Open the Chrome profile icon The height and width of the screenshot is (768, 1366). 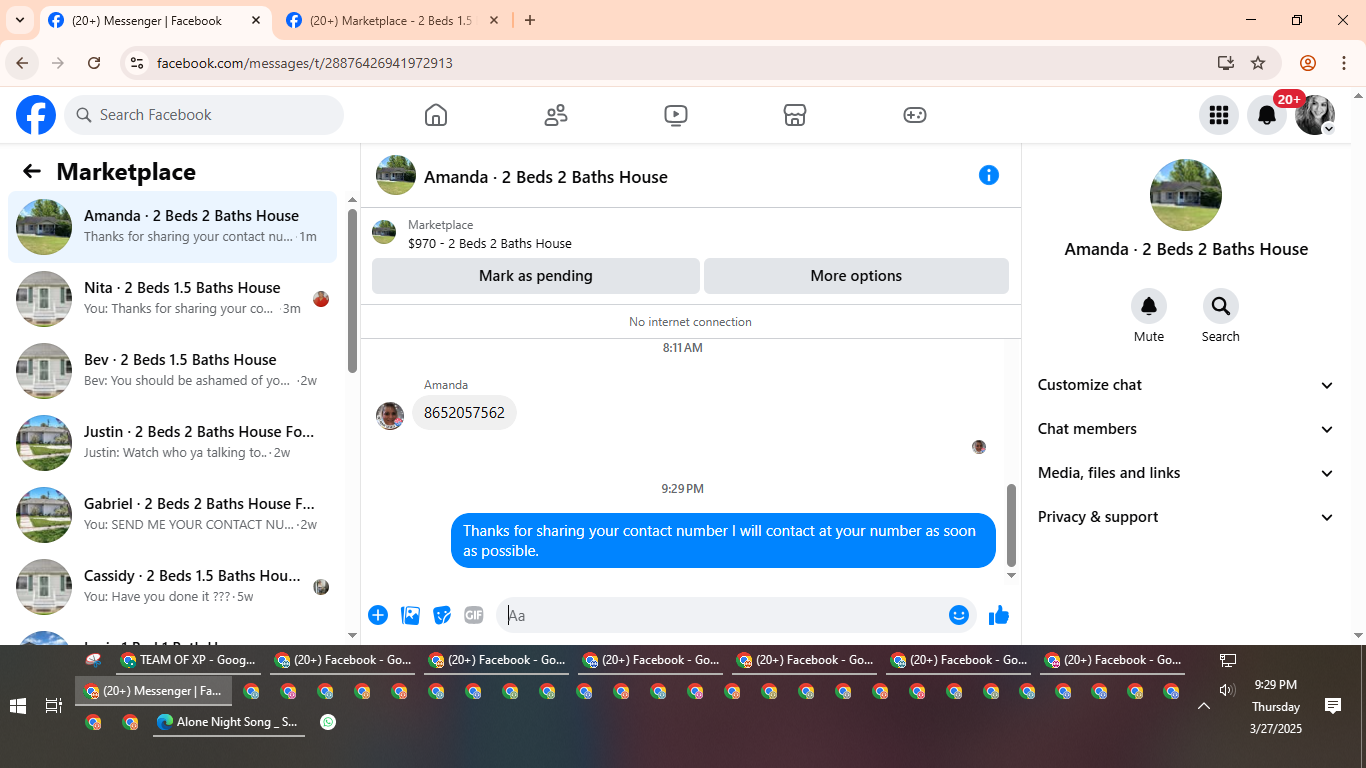pyautogui.click(x=1308, y=63)
